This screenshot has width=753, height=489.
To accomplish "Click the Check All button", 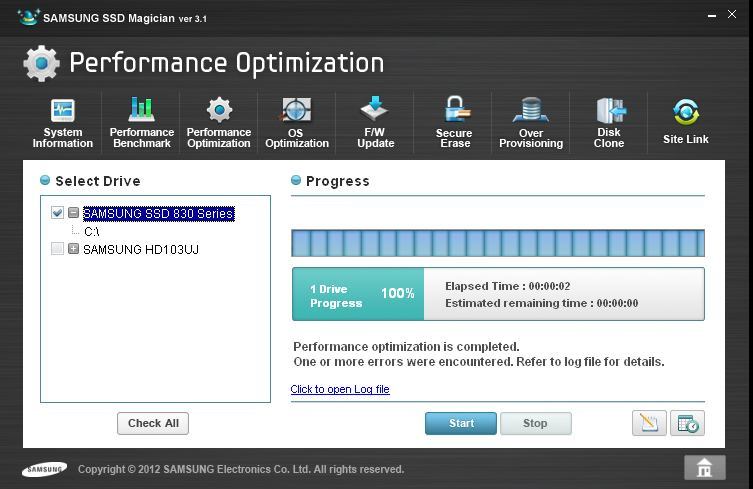I will coord(153,423).
